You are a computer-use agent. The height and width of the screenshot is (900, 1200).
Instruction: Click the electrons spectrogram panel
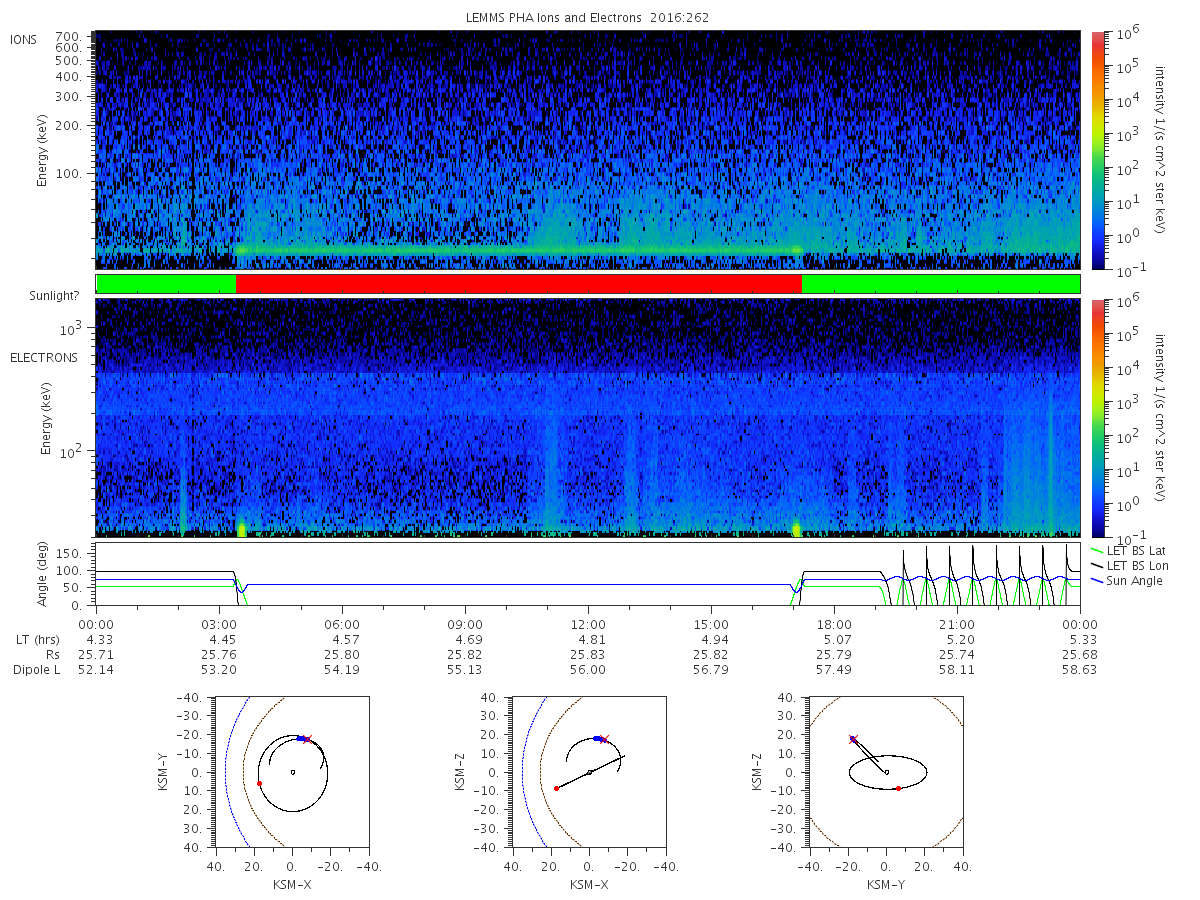(x=588, y=417)
